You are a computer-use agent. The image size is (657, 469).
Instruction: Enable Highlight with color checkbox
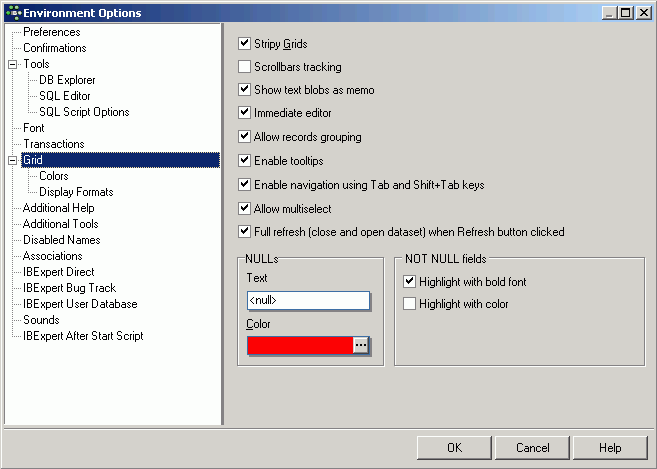point(409,304)
